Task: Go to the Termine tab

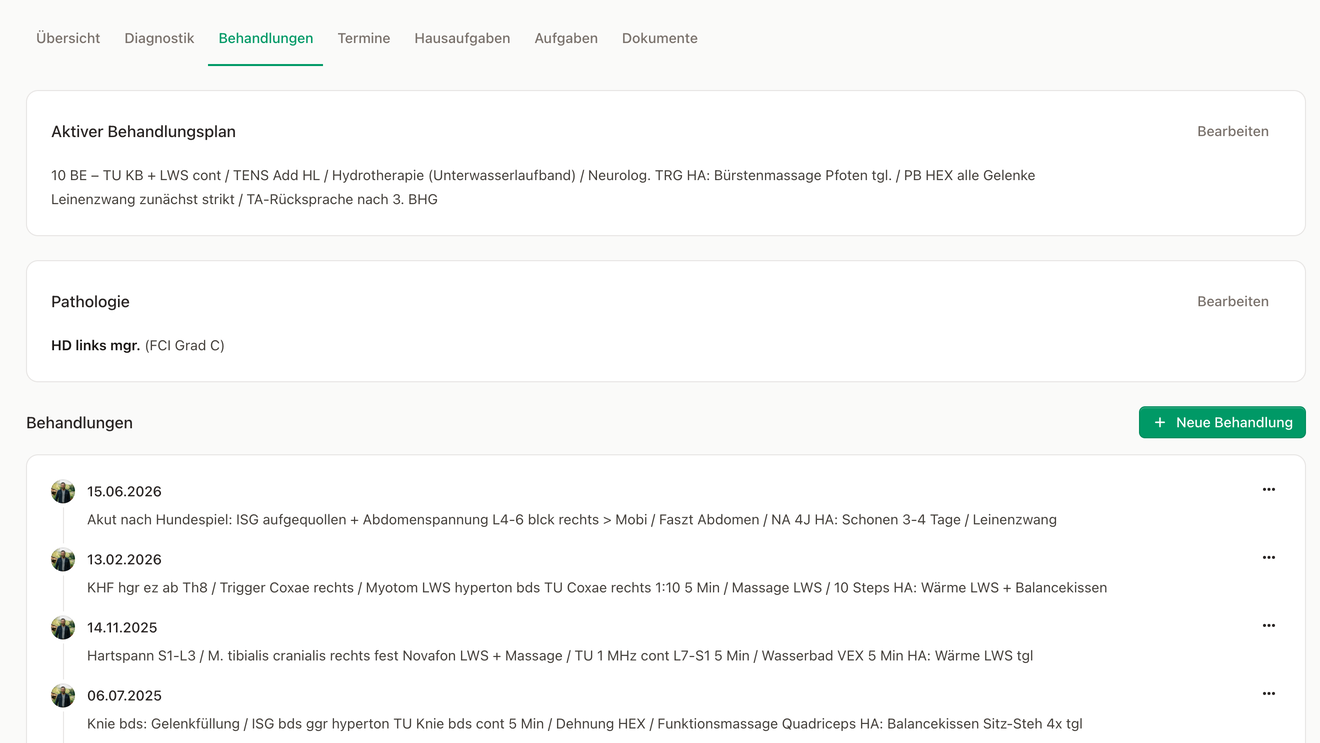Action: point(364,38)
